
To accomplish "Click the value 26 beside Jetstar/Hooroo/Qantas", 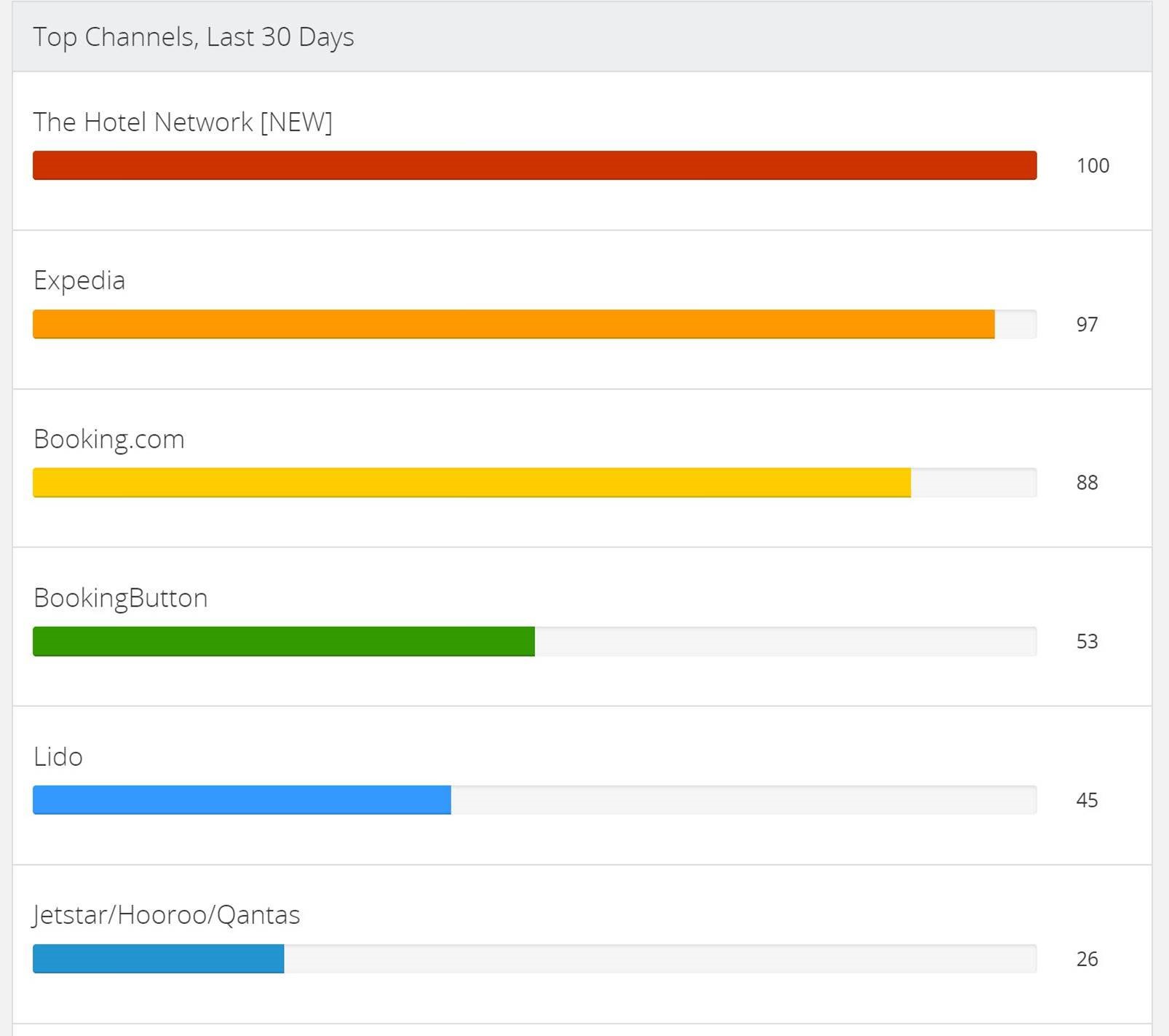I will click(1087, 959).
